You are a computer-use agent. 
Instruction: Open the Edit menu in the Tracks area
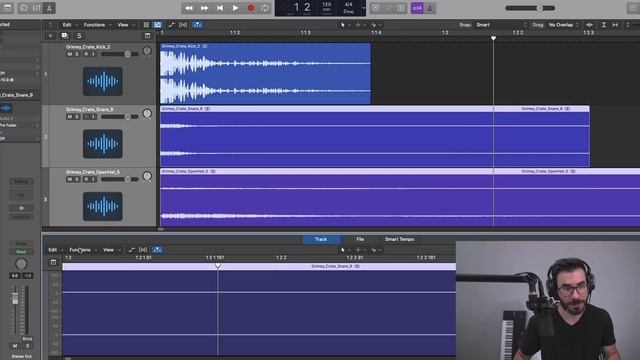pos(67,25)
